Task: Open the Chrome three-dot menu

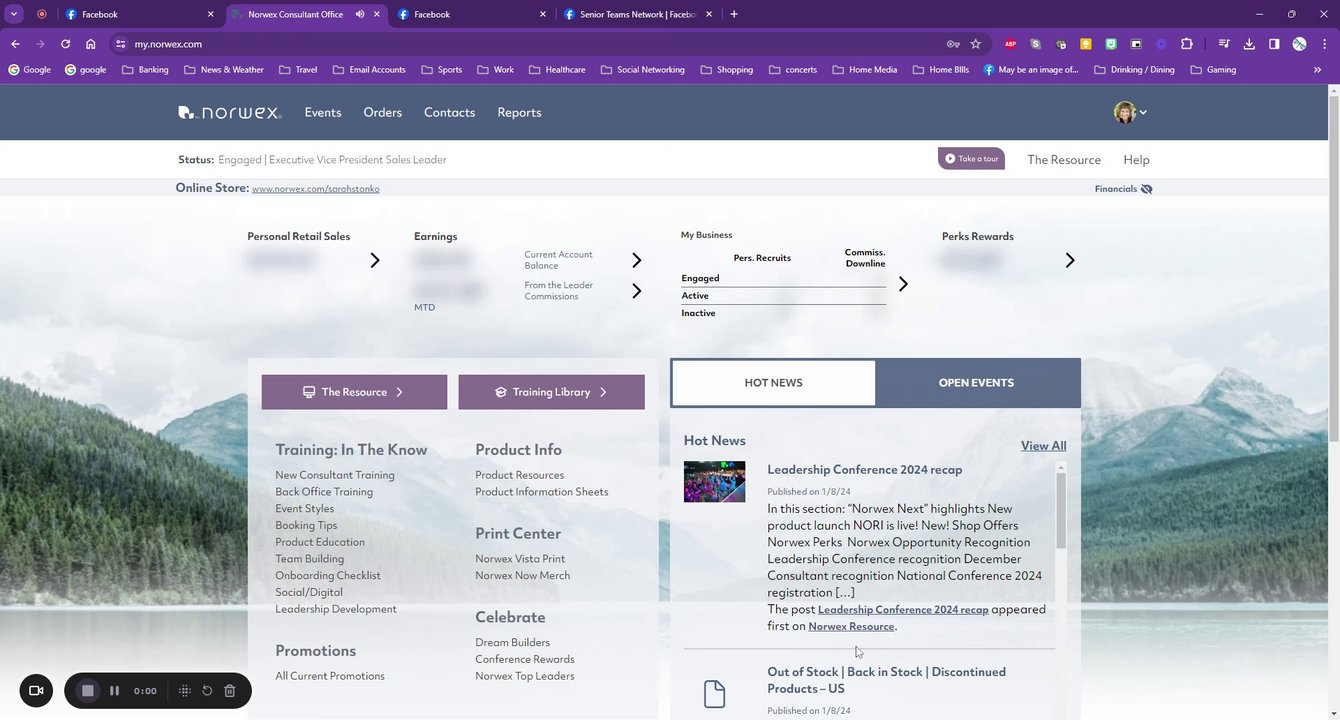Action: (1324, 44)
